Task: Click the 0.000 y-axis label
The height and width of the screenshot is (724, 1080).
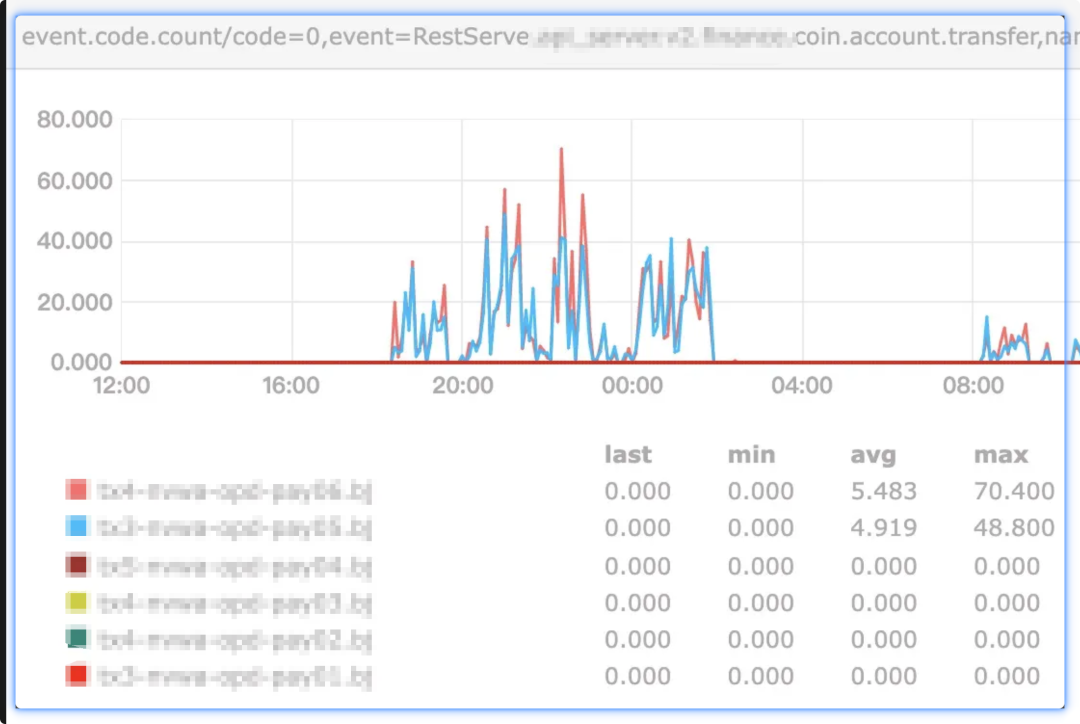Action: coord(81,362)
